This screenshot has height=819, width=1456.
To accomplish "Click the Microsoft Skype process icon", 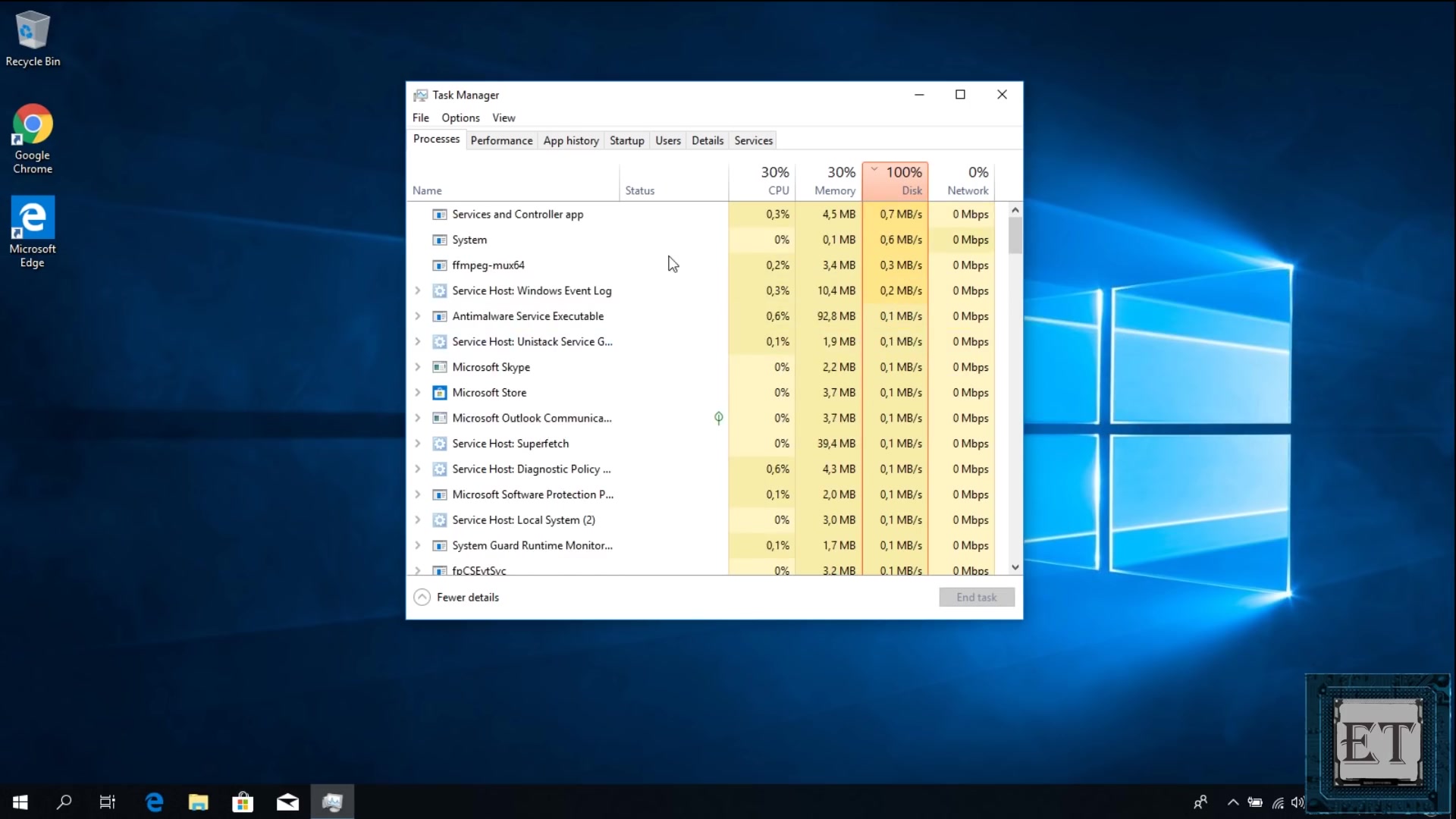I will click(x=439, y=367).
